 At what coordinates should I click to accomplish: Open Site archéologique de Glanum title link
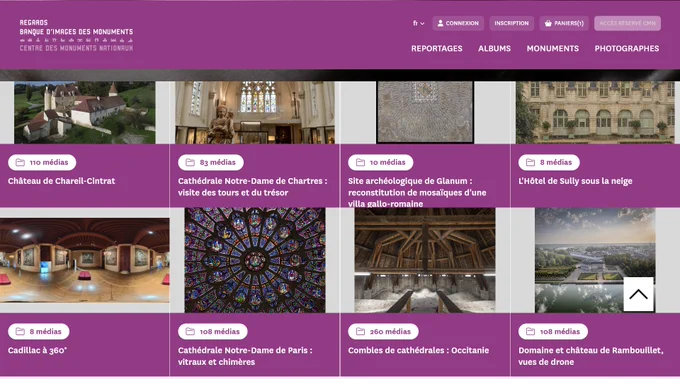coord(417,192)
